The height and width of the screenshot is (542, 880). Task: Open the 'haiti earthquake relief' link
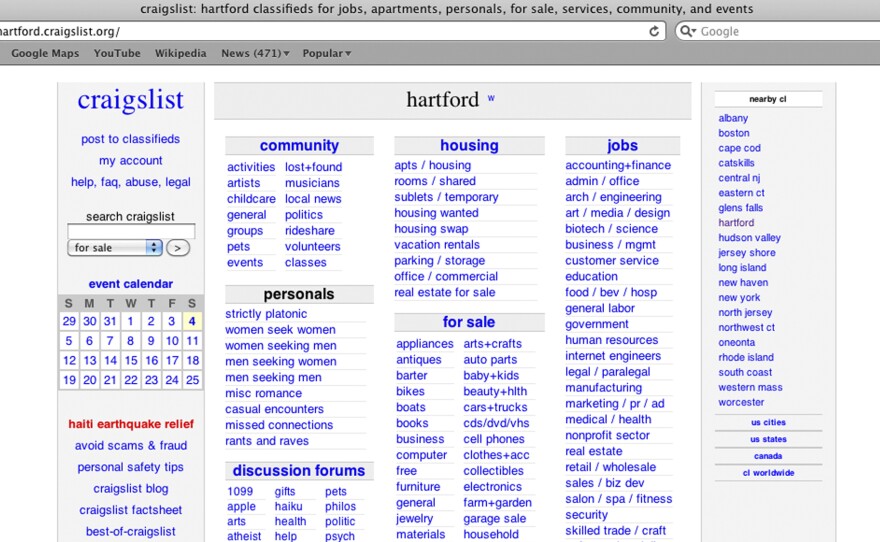pos(131,424)
